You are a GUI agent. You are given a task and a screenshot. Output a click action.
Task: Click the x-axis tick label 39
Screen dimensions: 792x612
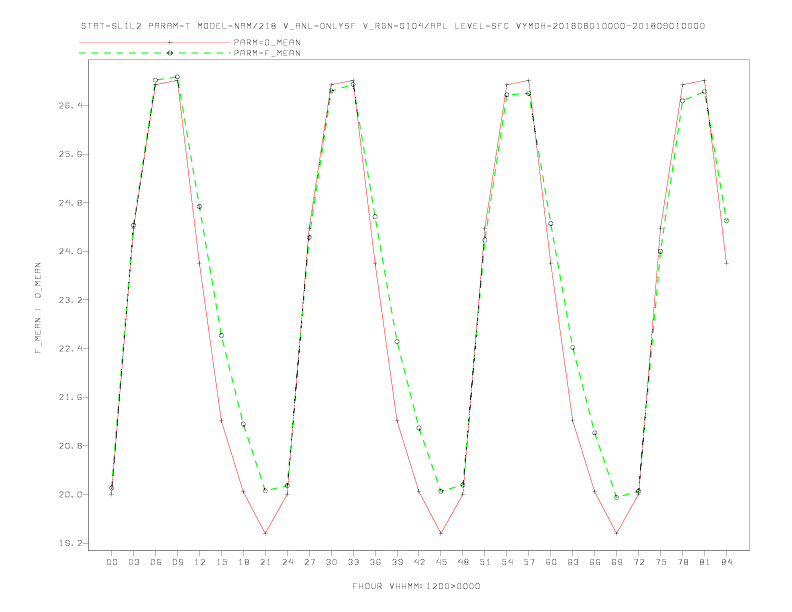(397, 562)
